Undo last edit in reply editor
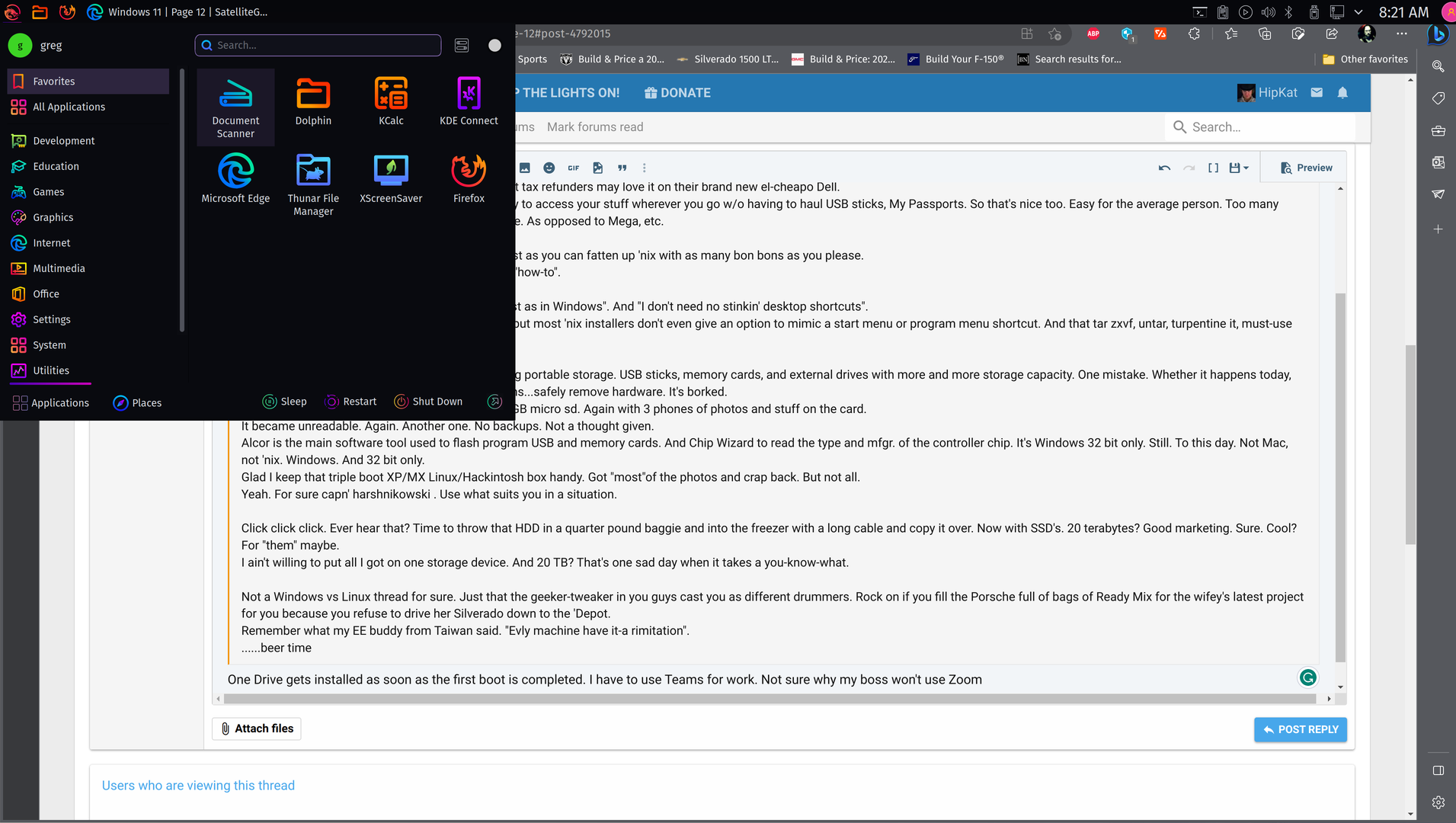This screenshot has height=823, width=1456. (1164, 168)
